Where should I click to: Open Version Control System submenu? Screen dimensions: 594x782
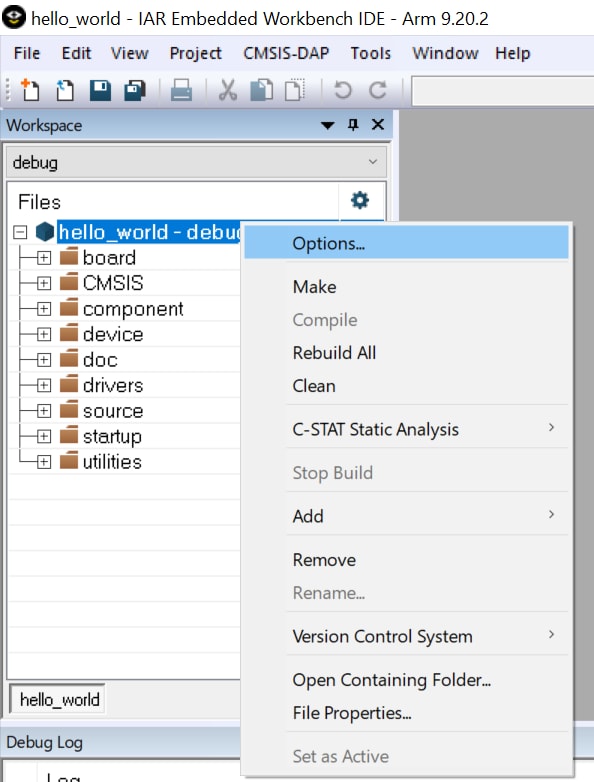coord(406,636)
